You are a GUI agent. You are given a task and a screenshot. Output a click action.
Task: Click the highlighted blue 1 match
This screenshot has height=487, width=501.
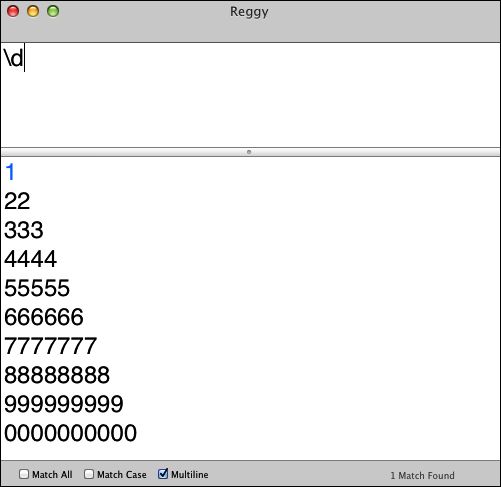(x=10, y=172)
